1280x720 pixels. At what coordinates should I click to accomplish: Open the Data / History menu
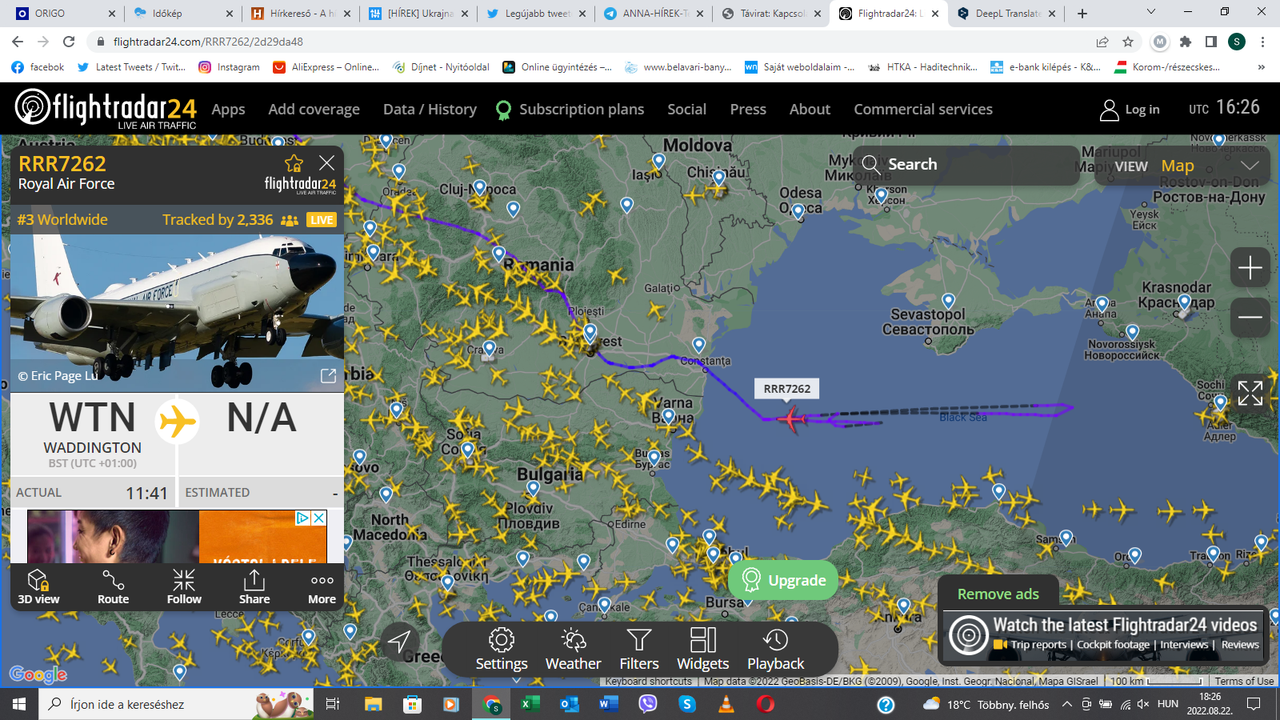coord(430,109)
